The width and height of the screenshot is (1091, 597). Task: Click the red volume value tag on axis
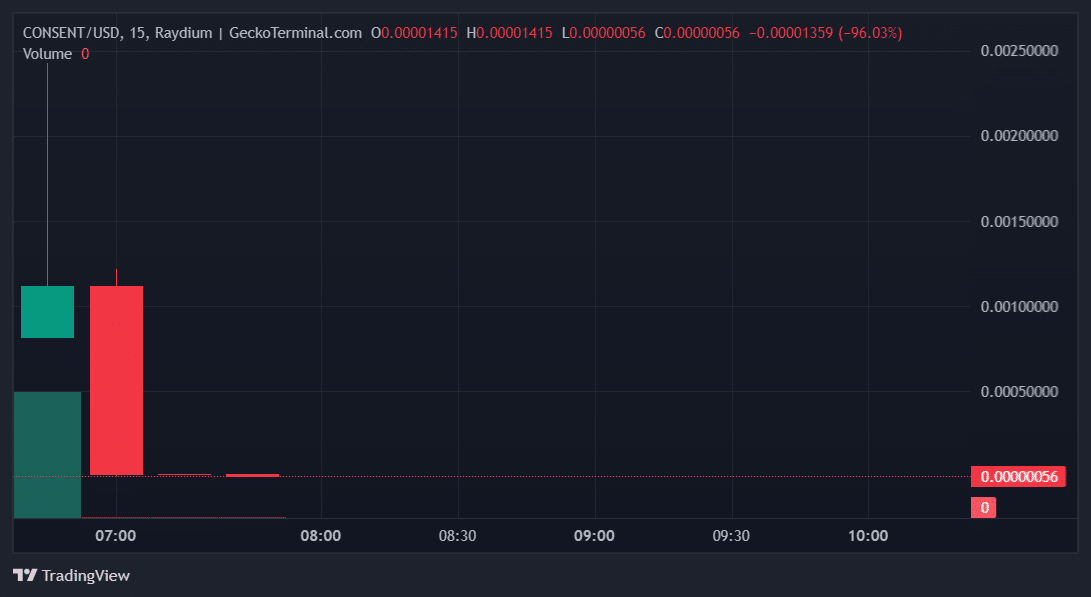(984, 508)
